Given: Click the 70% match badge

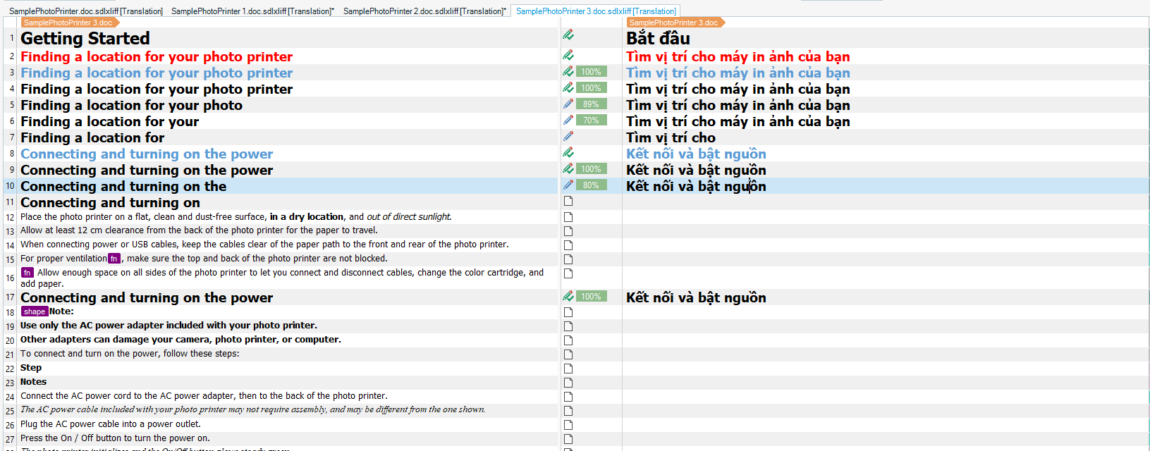Looking at the screenshot, I should click(592, 120).
